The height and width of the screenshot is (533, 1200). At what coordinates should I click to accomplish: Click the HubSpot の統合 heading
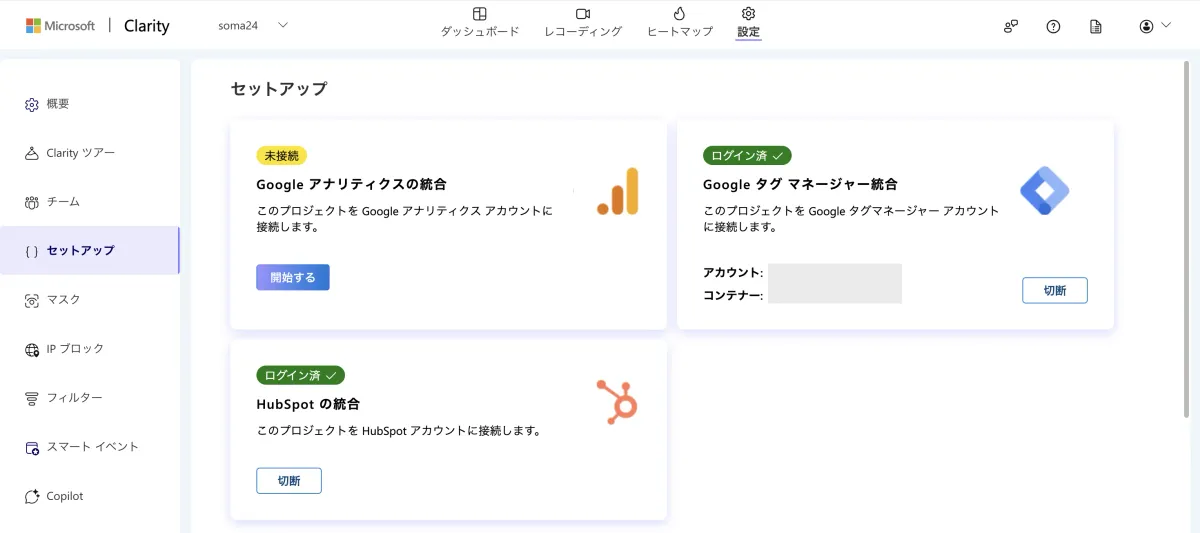(x=308, y=404)
